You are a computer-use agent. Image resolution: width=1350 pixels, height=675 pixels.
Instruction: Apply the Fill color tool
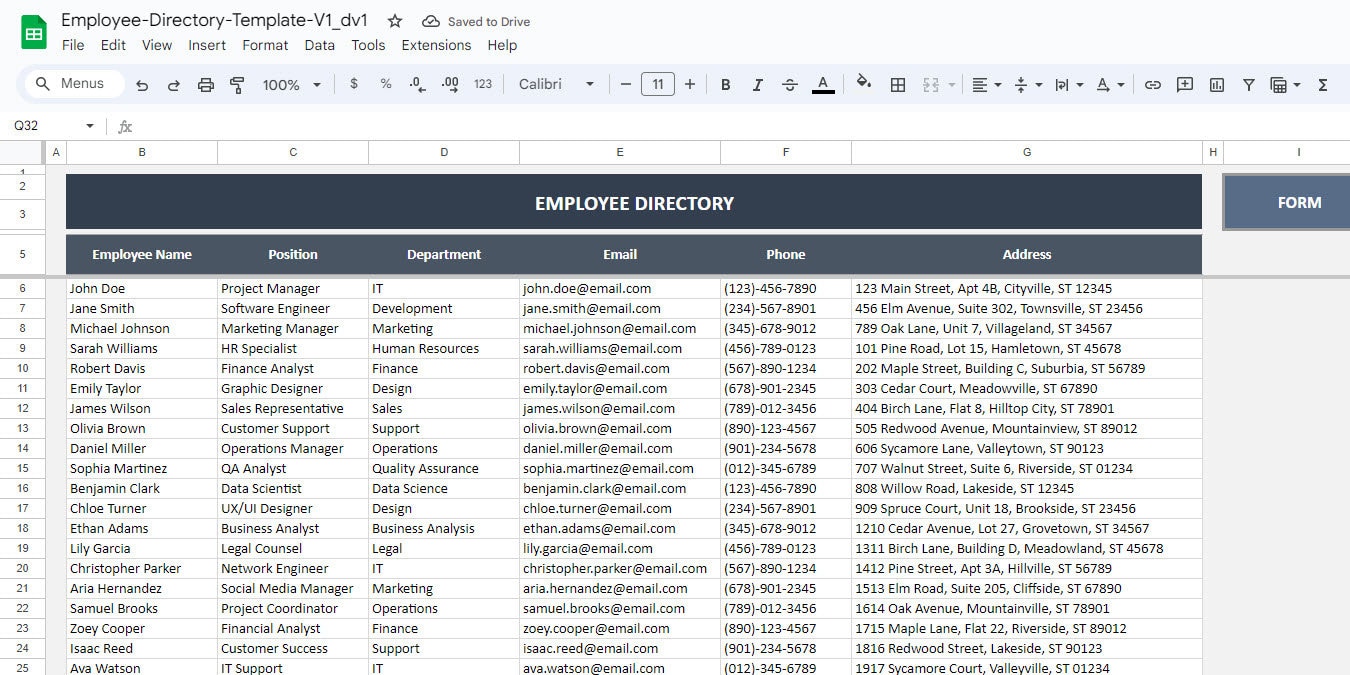tap(862, 84)
